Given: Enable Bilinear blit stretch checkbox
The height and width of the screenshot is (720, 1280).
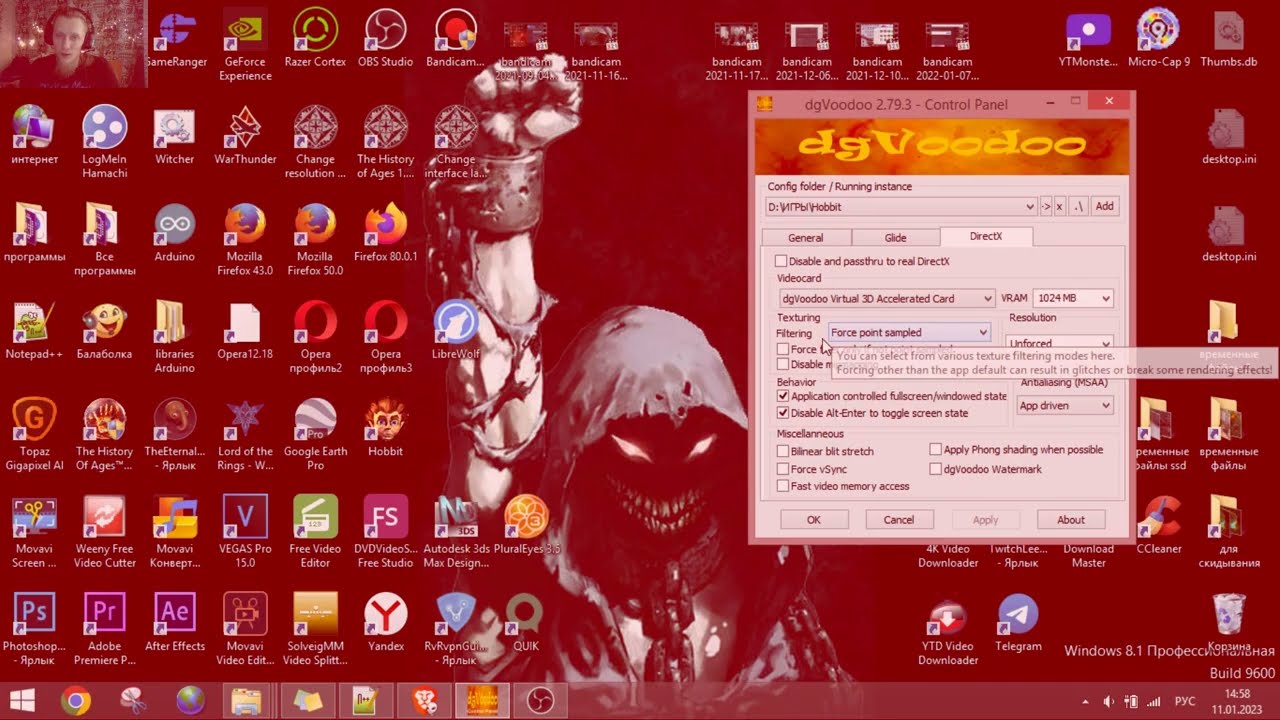Looking at the screenshot, I should (x=783, y=452).
